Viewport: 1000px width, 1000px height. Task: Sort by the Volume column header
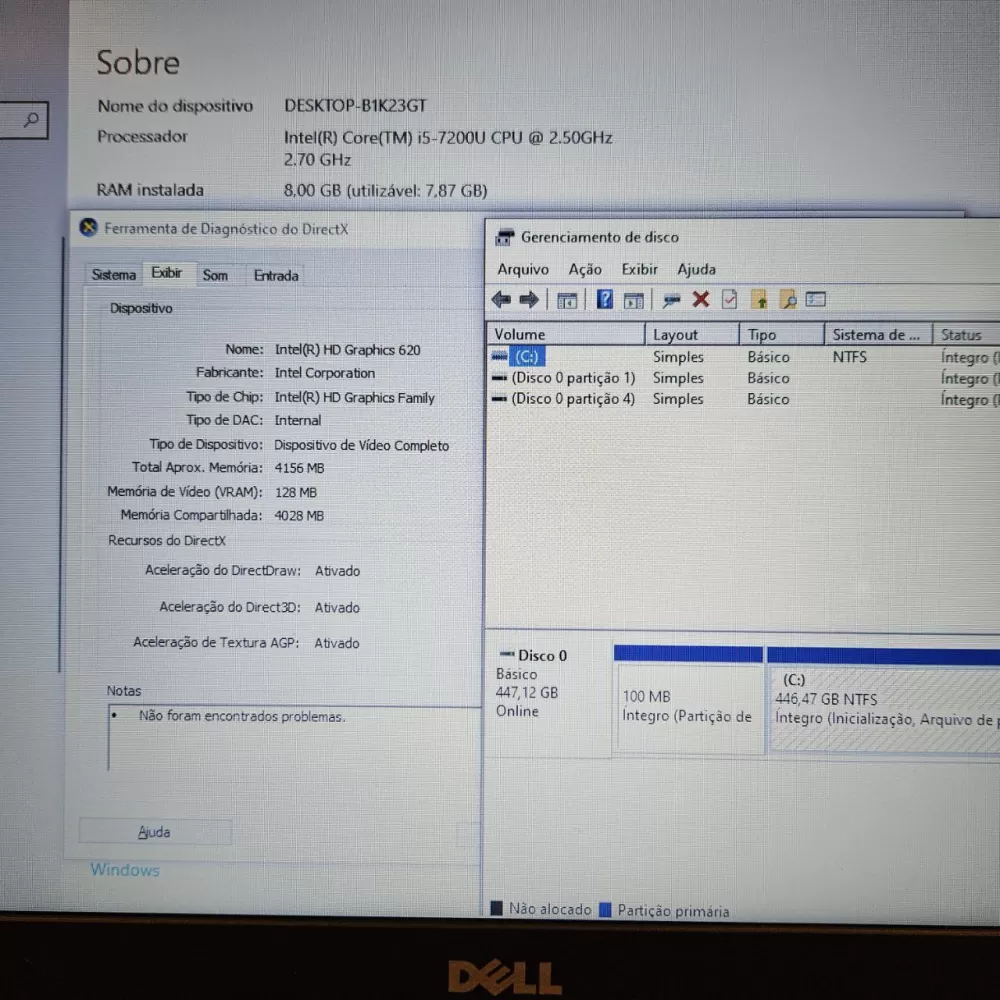(x=566, y=334)
